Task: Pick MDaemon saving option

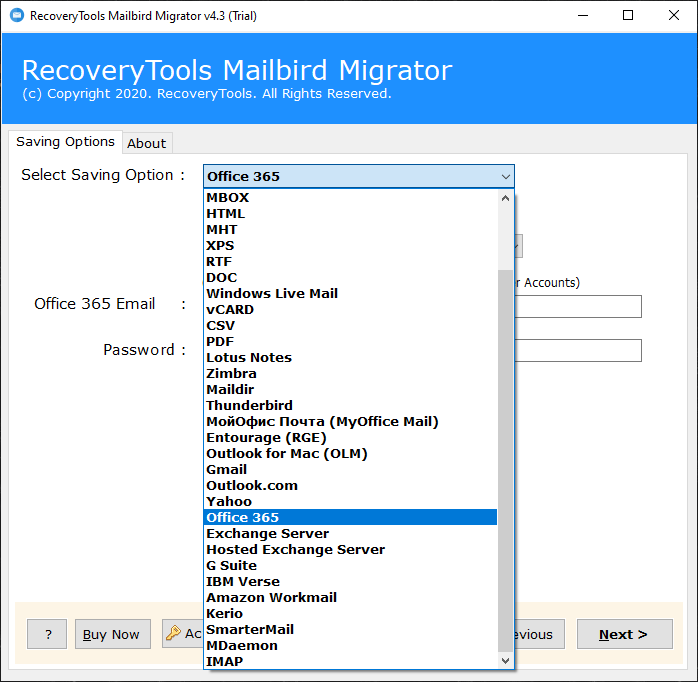Action: coord(350,646)
